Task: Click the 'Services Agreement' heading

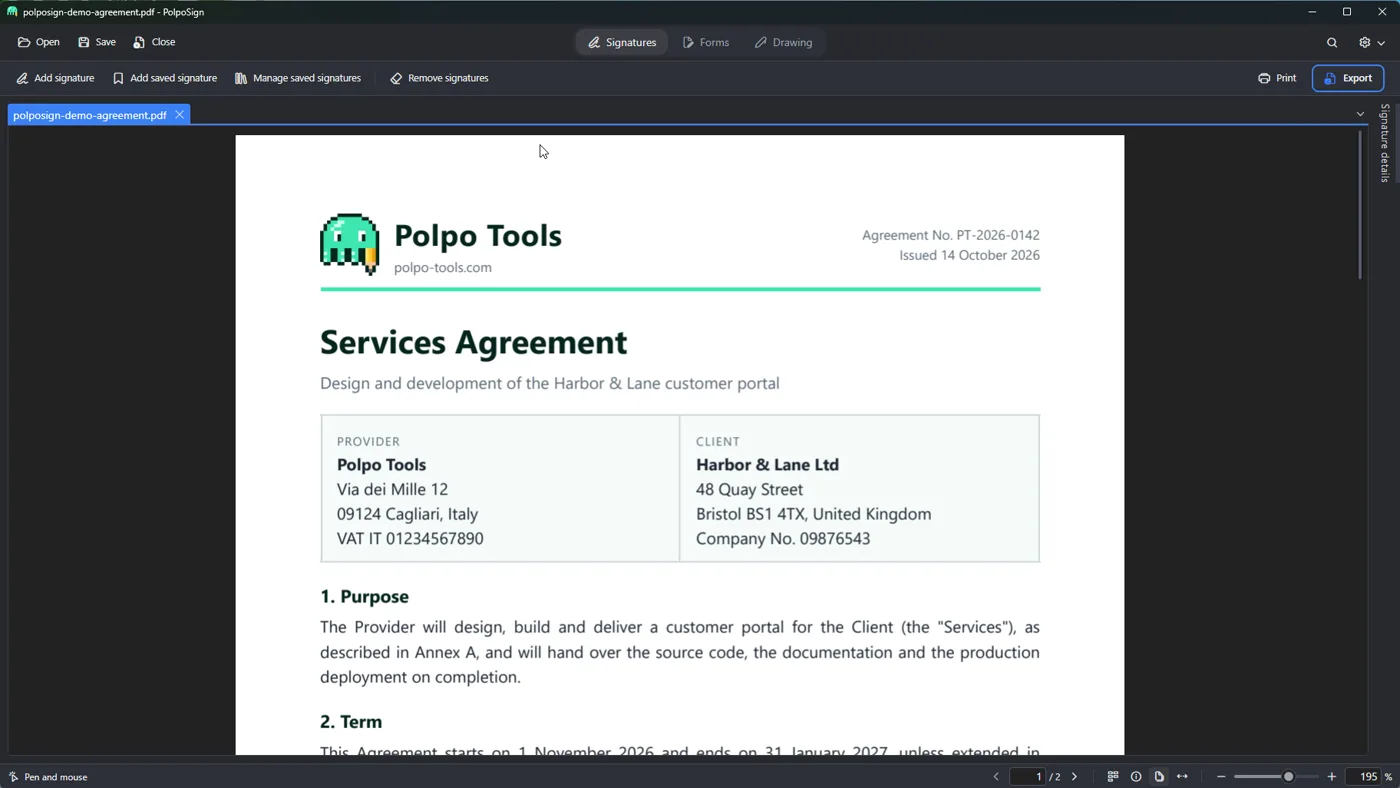Action: (x=473, y=342)
